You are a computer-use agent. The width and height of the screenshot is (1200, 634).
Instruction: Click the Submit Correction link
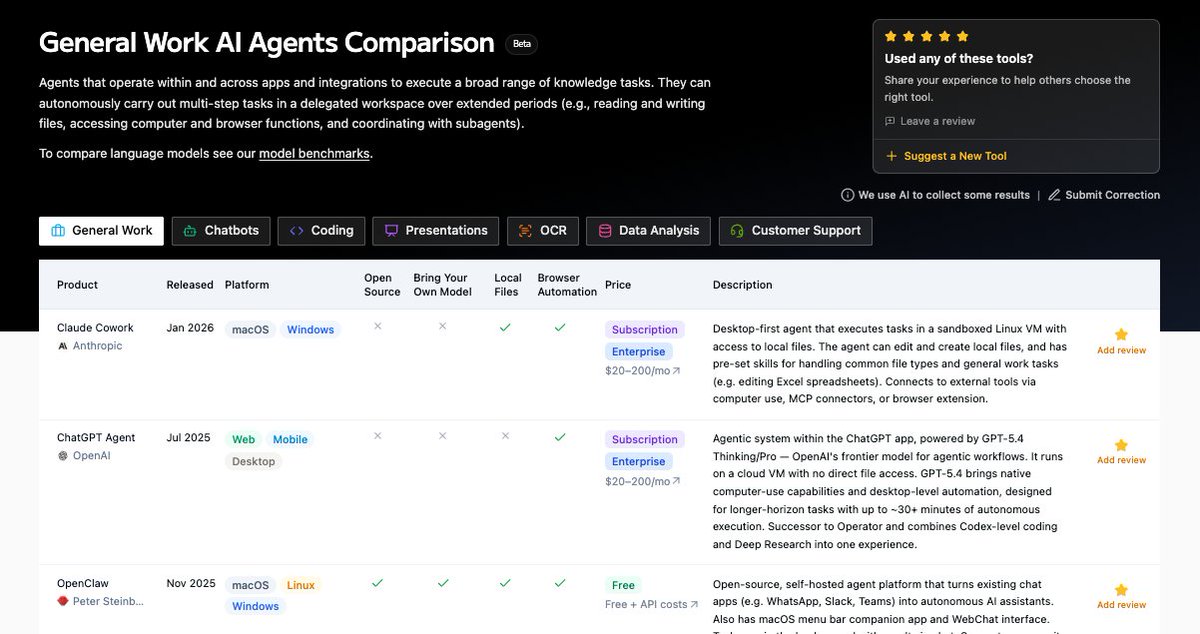[1104, 195]
